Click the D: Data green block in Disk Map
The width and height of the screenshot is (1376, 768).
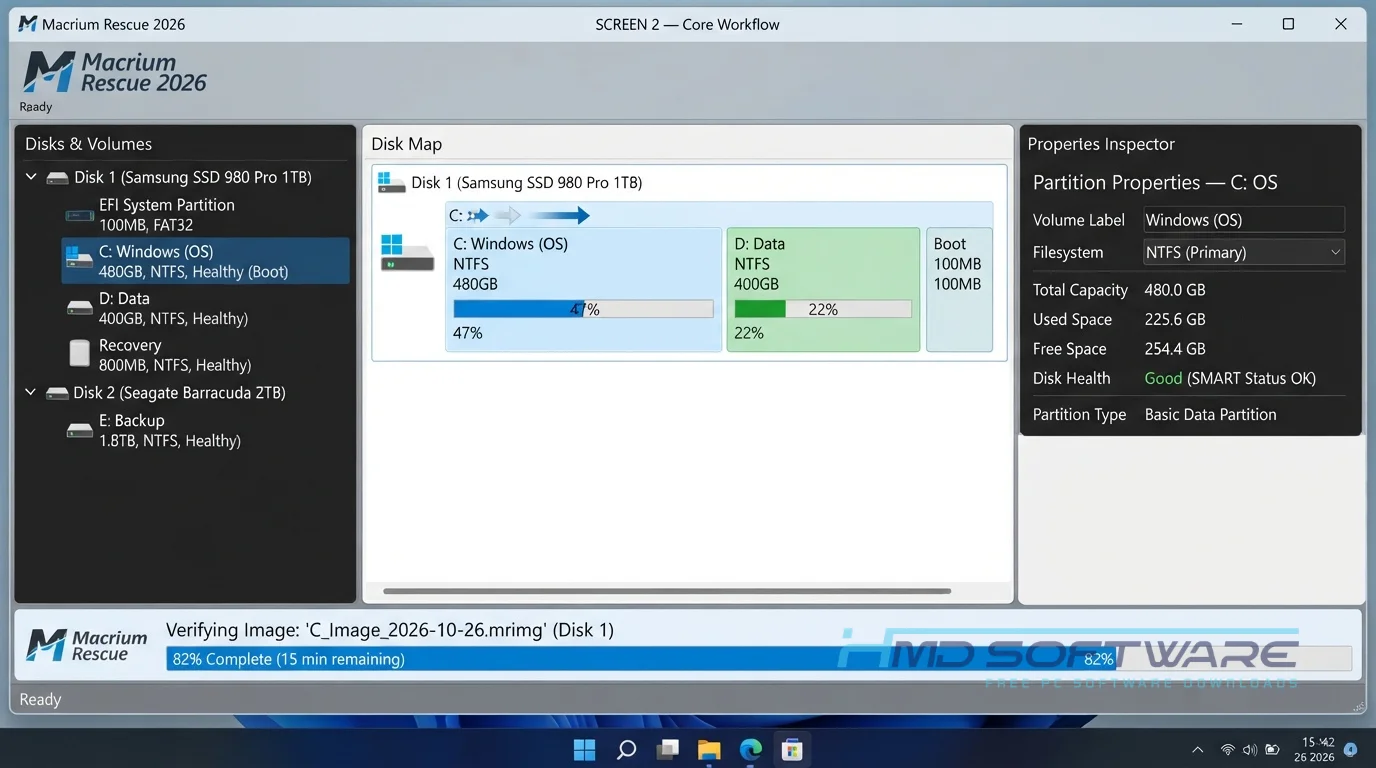[823, 290]
